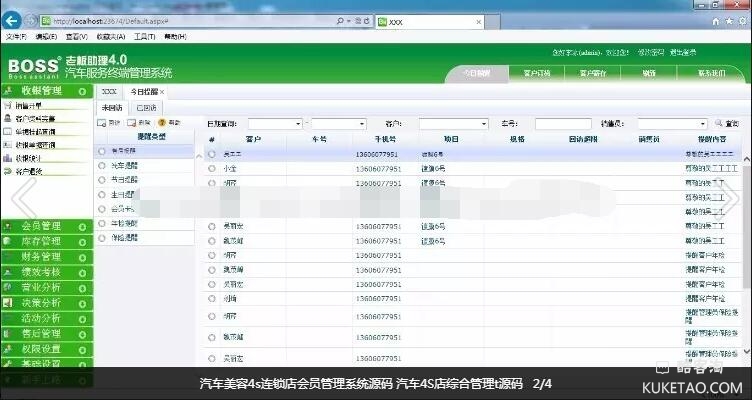752x400 pixels.
Task: Expand the 会员管理 section
Action: [x=82, y=226]
